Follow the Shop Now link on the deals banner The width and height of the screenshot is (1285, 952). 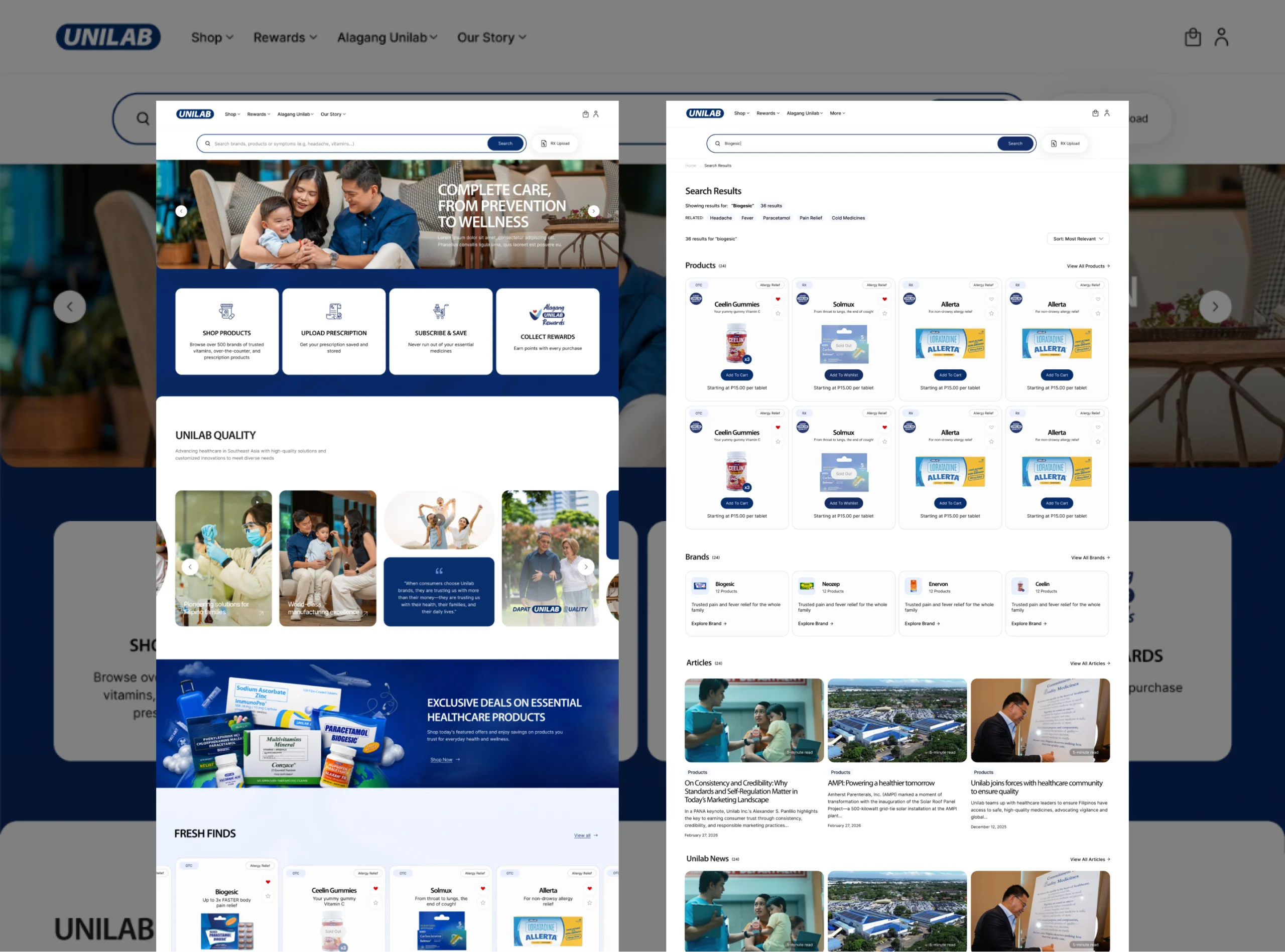tap(445, 759)
